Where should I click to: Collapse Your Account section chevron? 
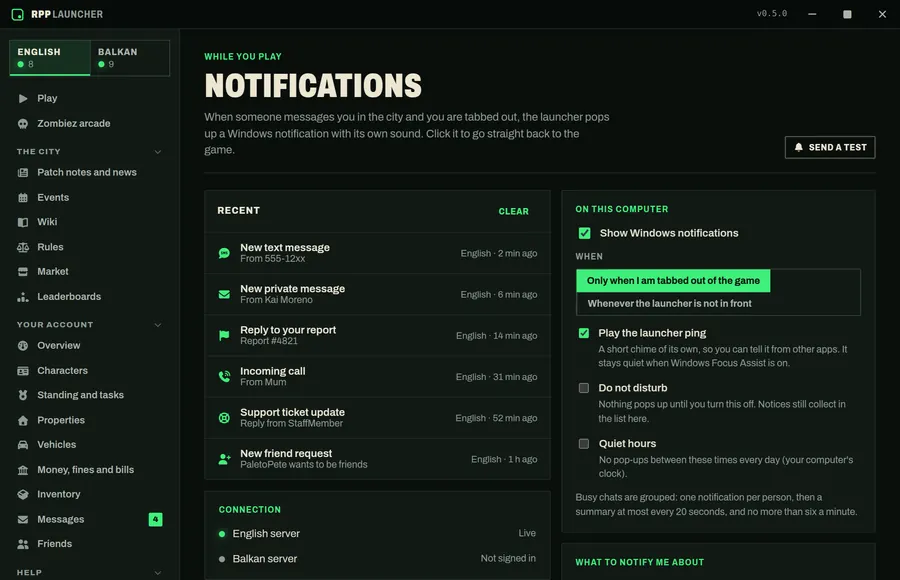[x=158, y=325]
